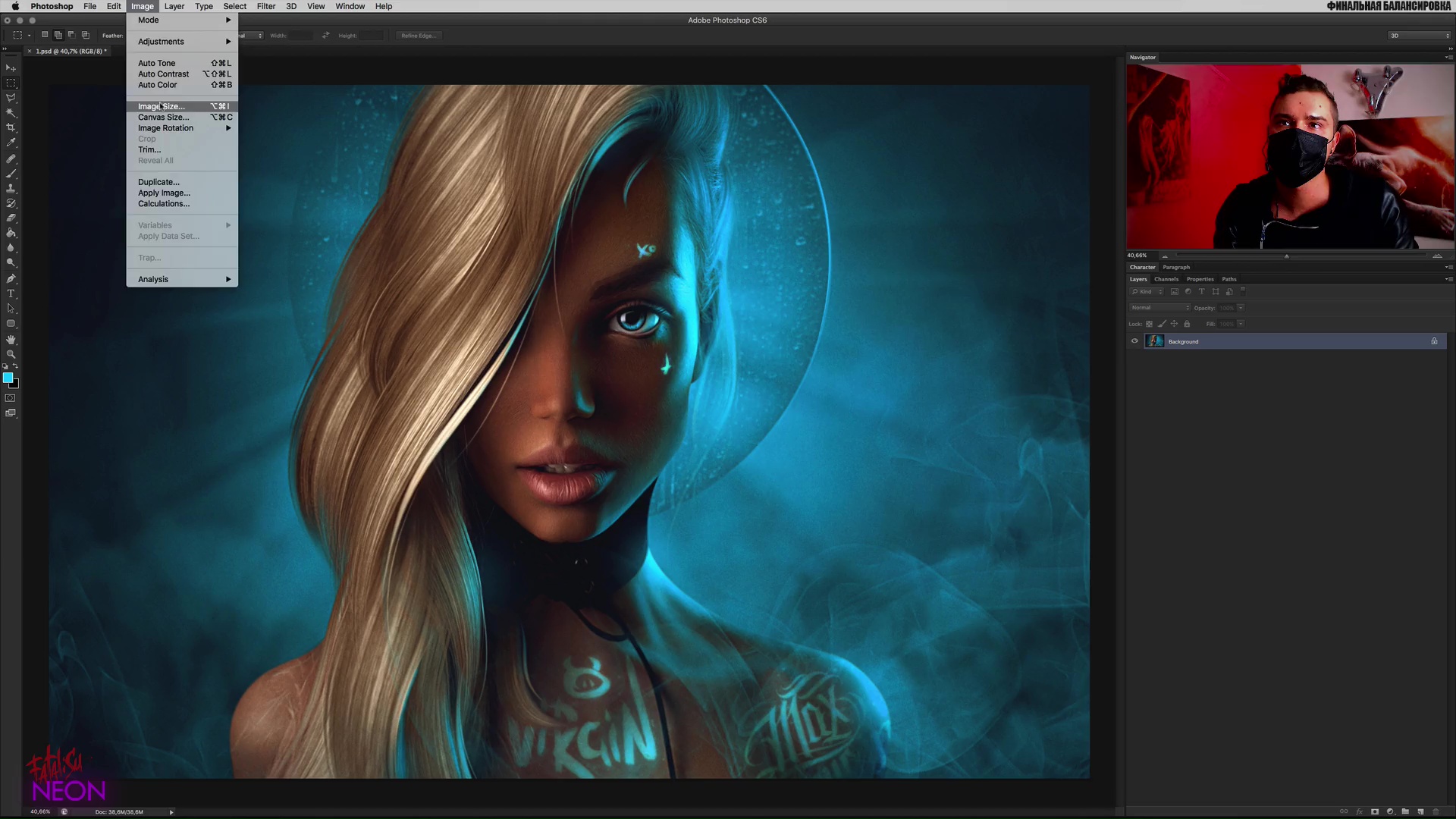
Task: Expand the Mode submenu
Action: coord(182,20)
